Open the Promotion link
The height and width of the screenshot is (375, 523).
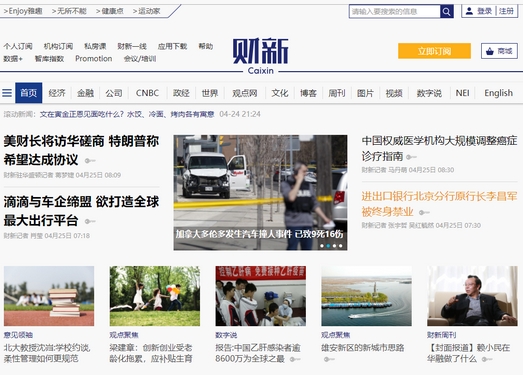pos(94,59)
